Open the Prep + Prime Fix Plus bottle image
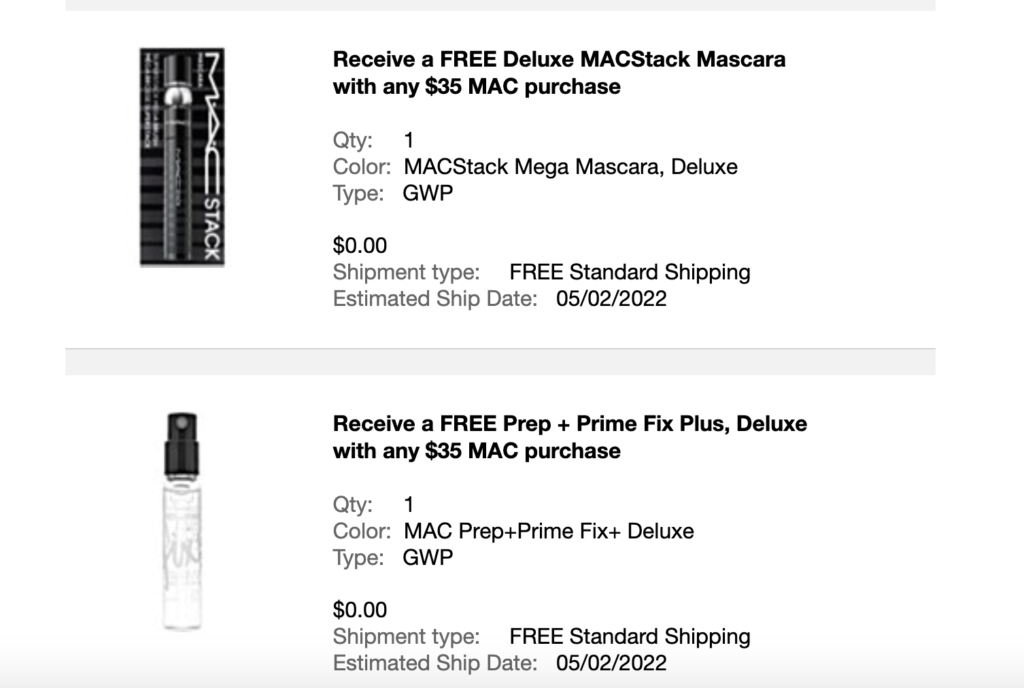The image size is (1024, 688). pos(182,521)
